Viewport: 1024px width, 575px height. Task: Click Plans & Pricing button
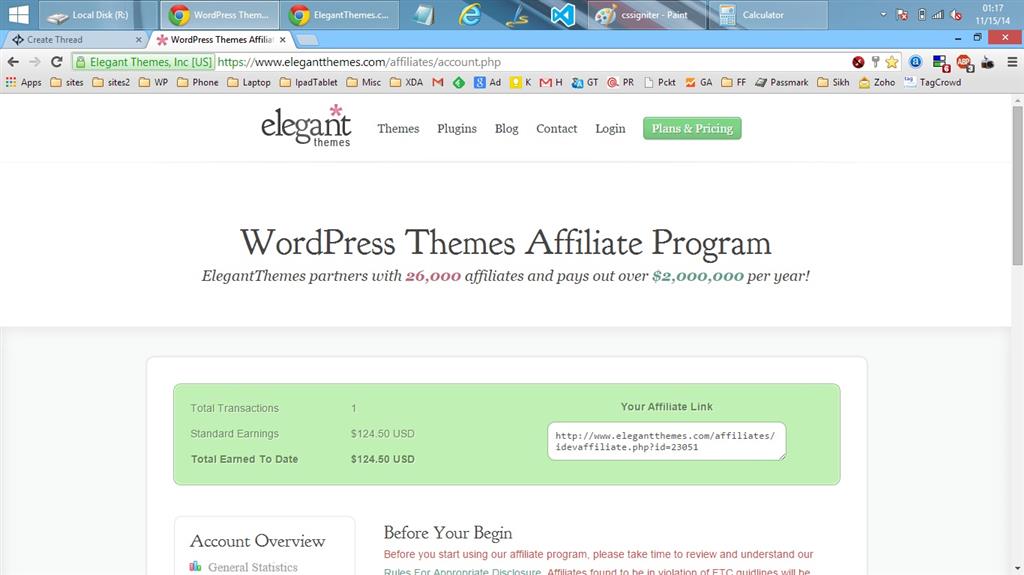(692, 128)
